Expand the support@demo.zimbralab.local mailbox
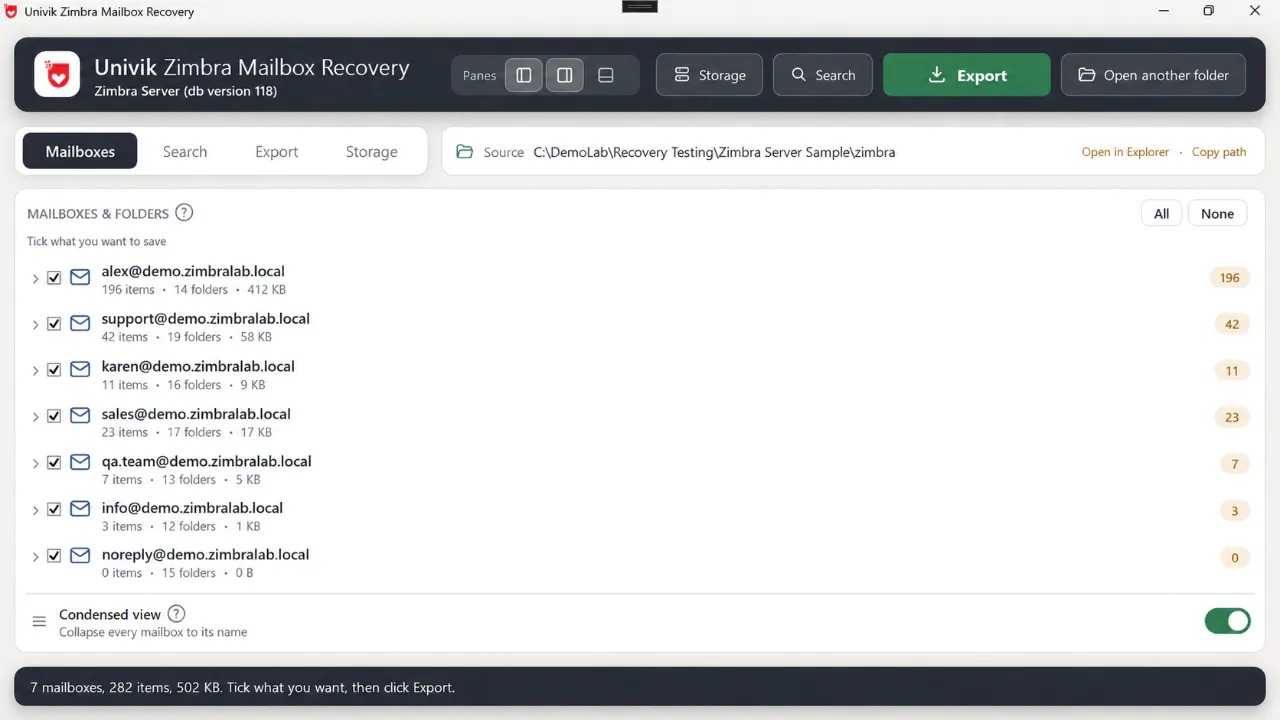This screenshot has width=1280, height=720. tap(35, 325)
